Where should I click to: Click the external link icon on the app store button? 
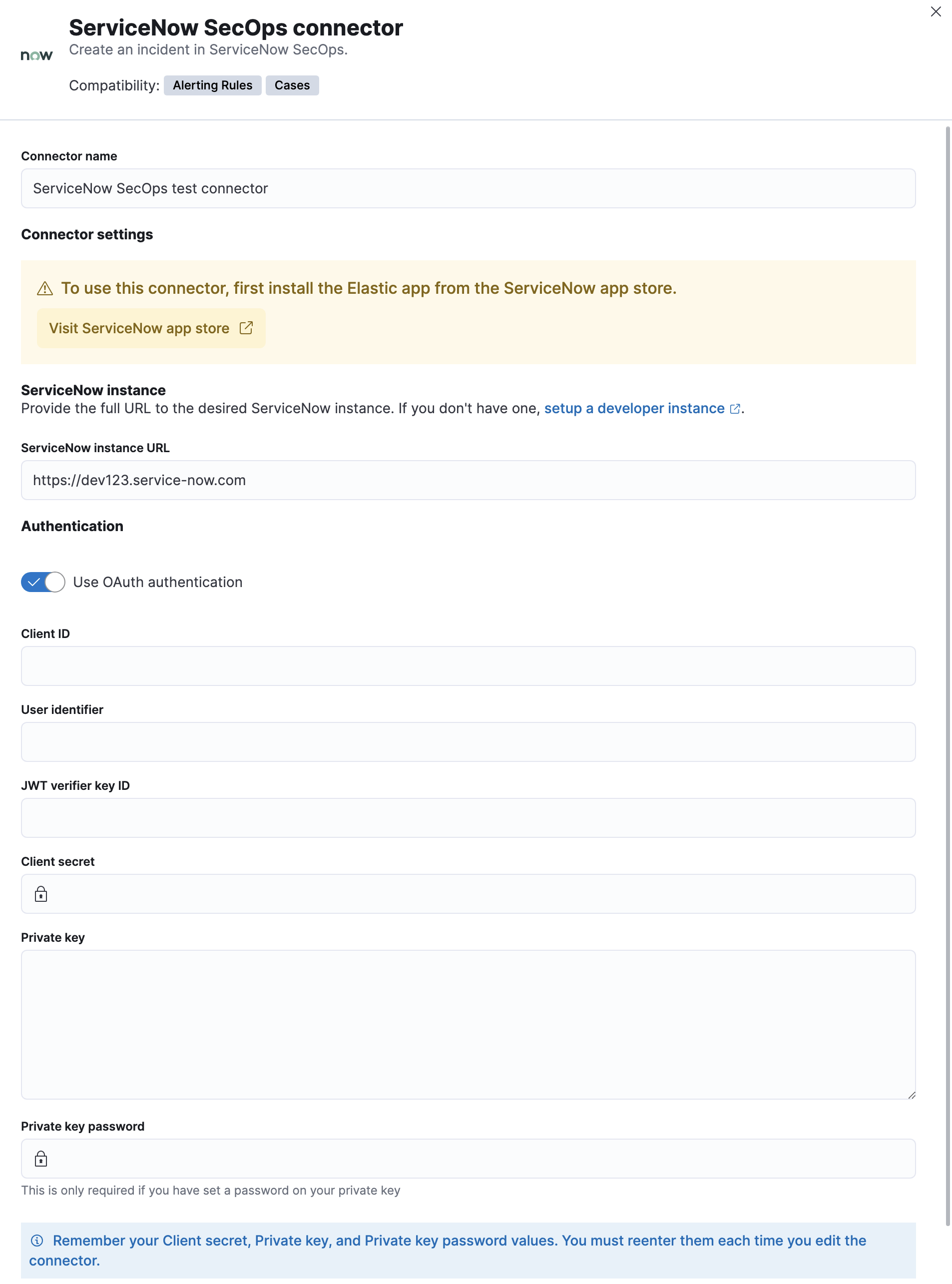click(246, 328)
